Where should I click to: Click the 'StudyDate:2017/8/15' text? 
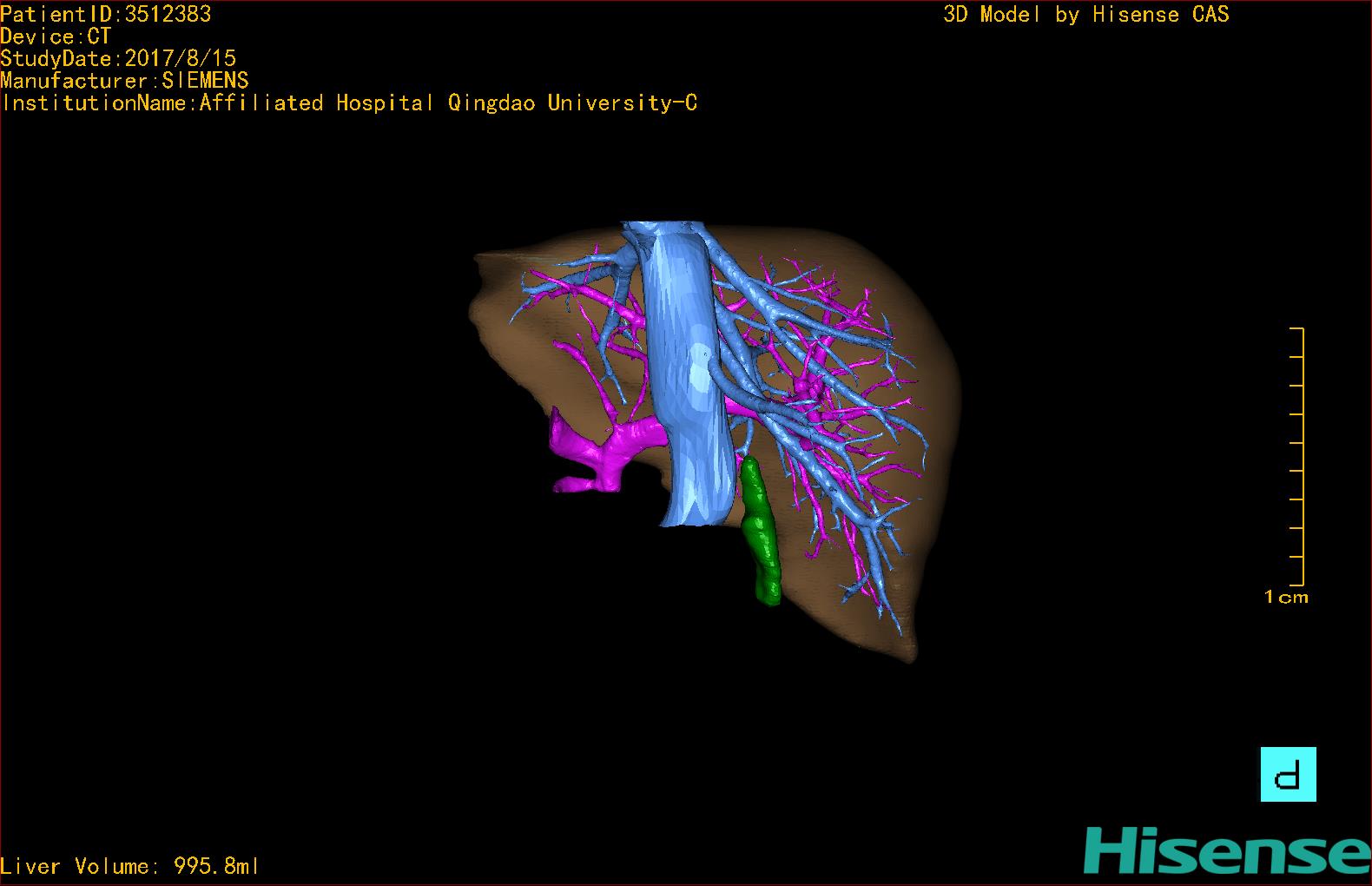point(118,58)
